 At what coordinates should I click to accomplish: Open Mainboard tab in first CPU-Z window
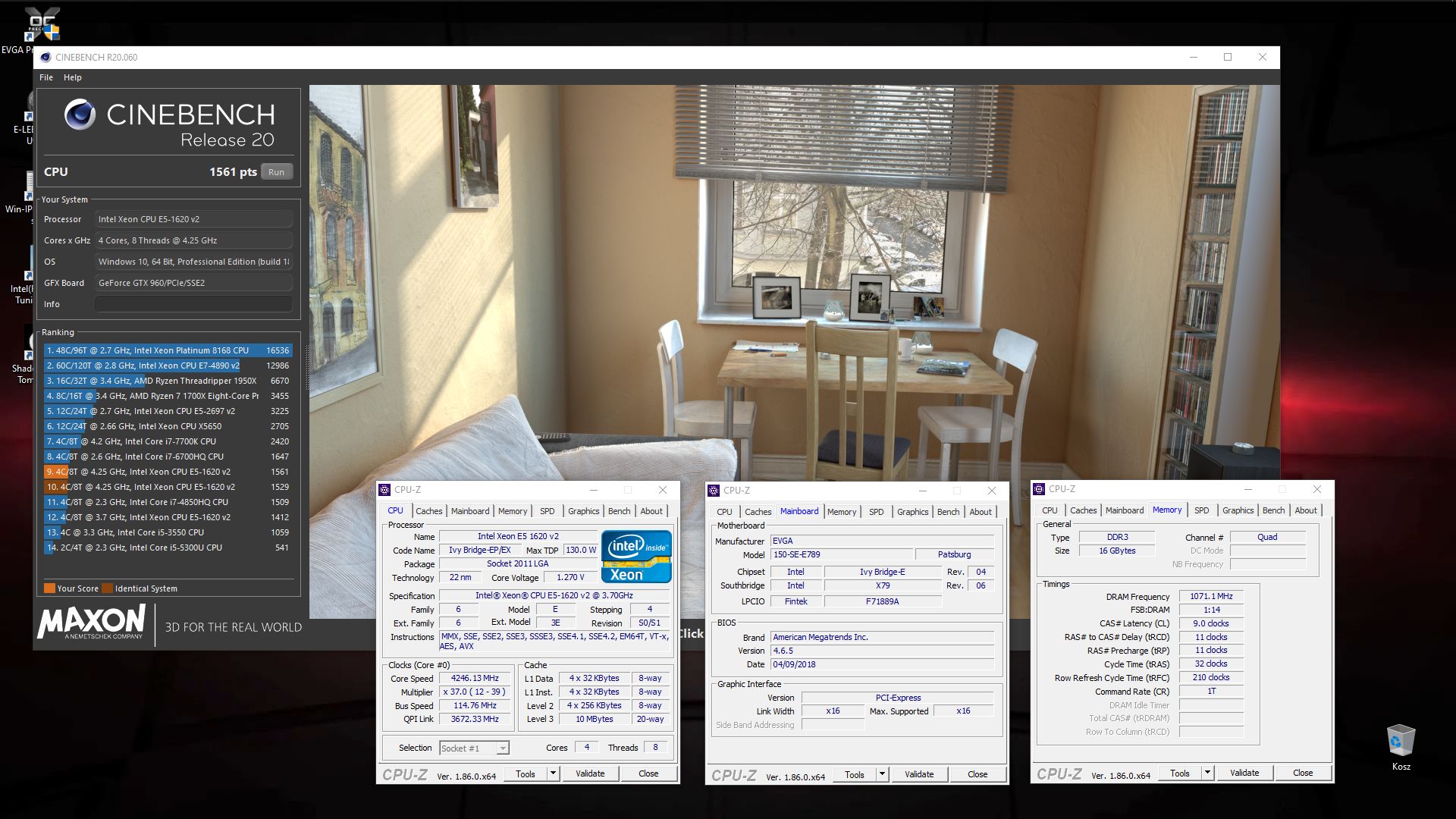470,511
